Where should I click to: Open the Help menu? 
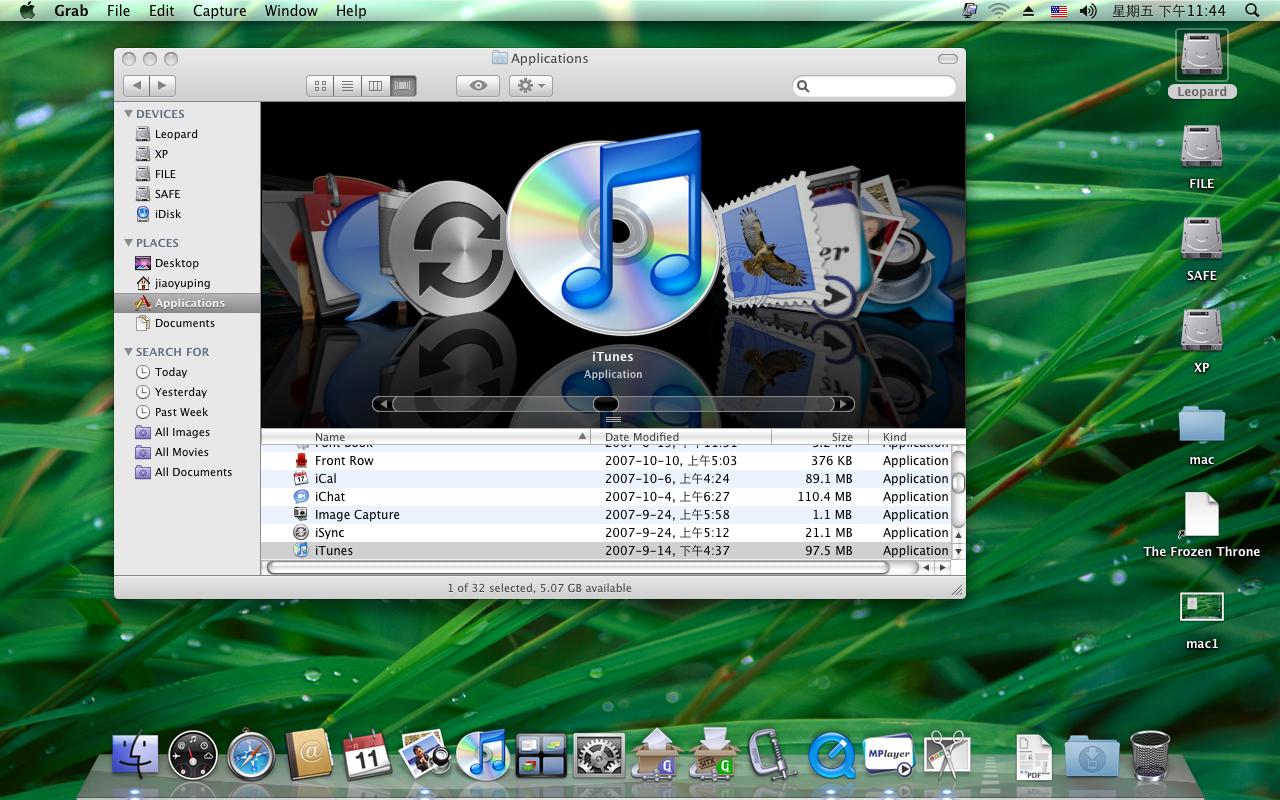(x=351, y=11)
